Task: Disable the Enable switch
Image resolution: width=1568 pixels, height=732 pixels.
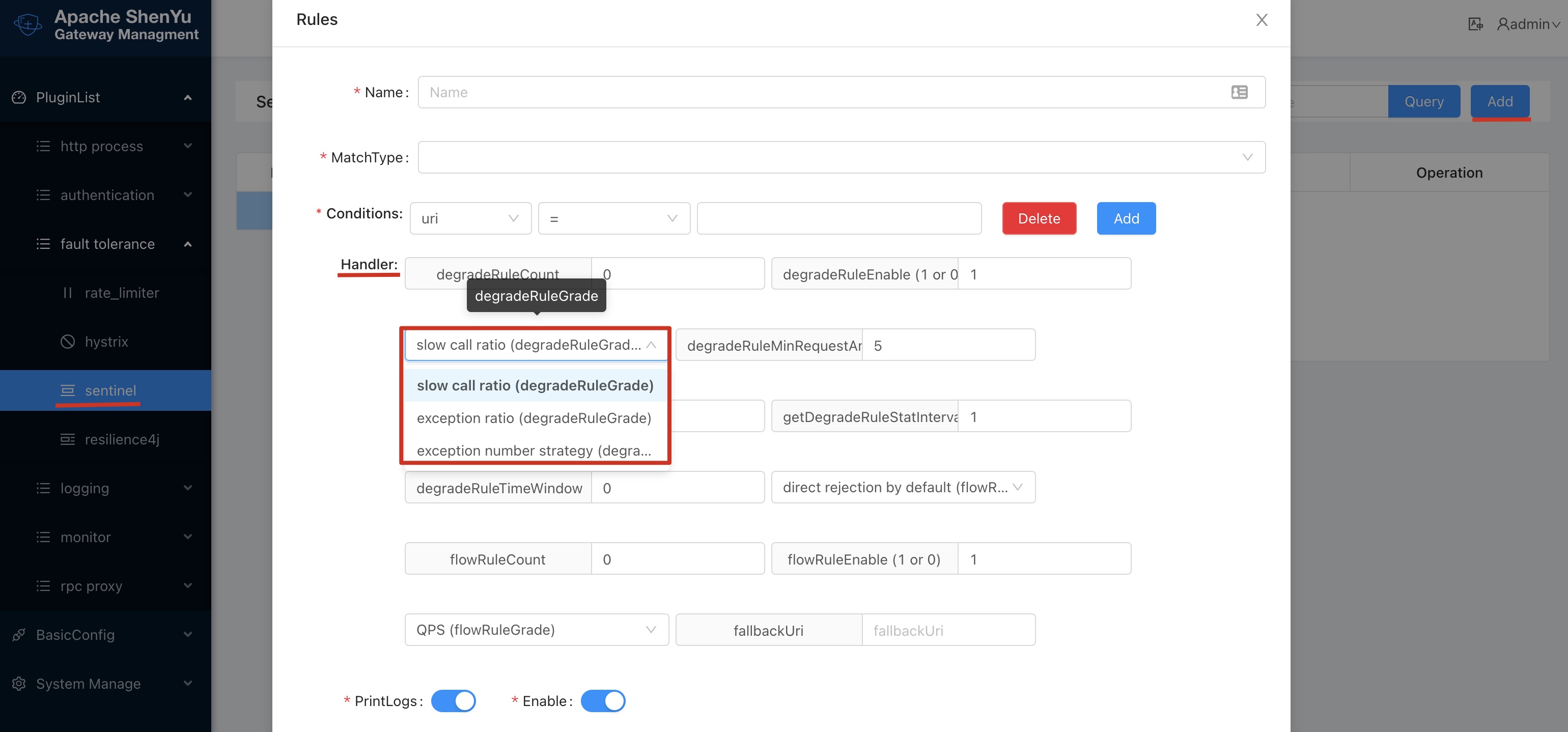Action: [x=603, y=700]
